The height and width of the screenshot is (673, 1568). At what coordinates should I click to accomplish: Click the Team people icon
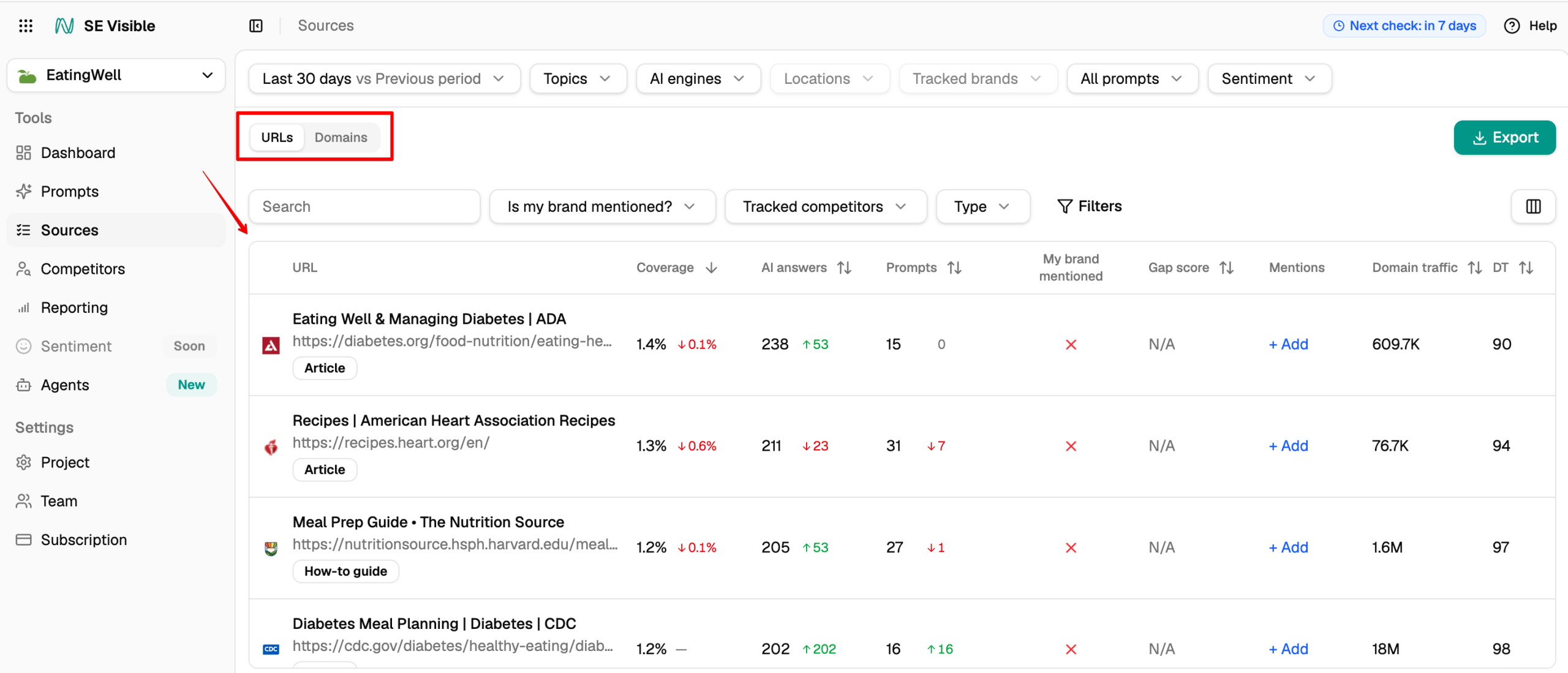[x=23, y=501]
